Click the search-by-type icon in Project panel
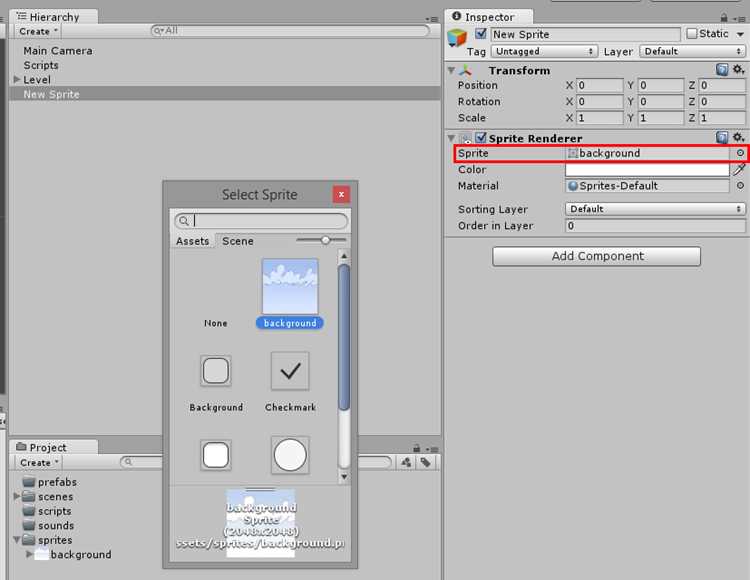 click(x=406, y=462)
